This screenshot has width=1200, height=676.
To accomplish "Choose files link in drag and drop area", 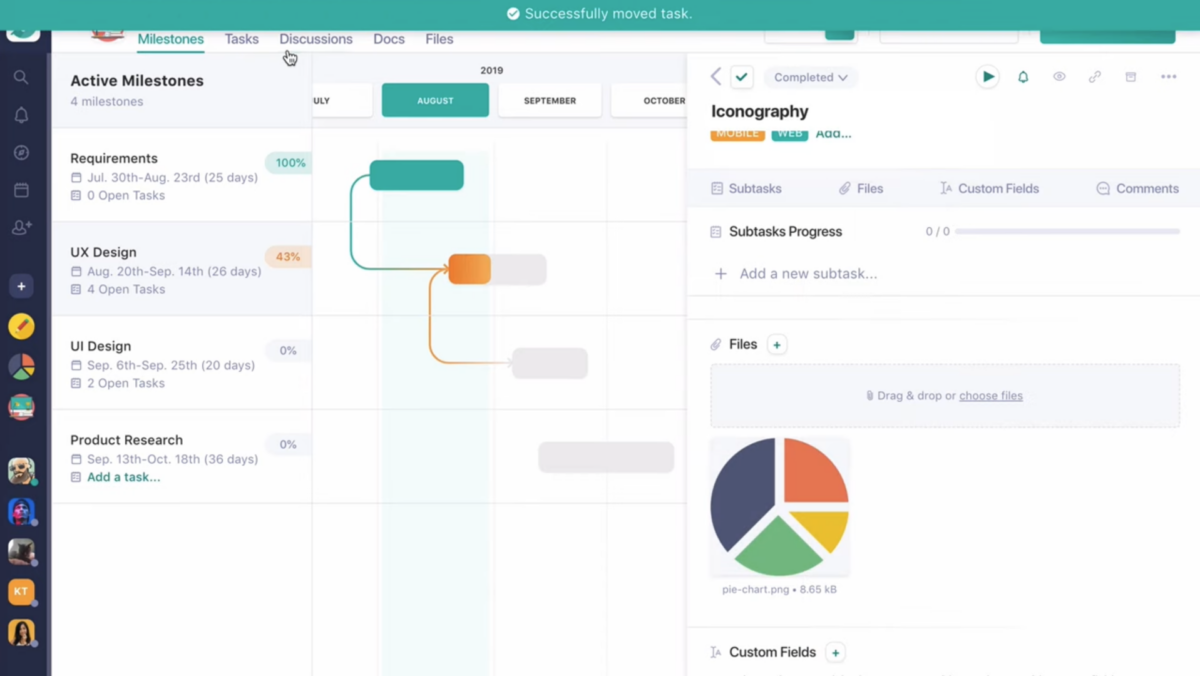I will pyautogui.click(x=990, y=395).
